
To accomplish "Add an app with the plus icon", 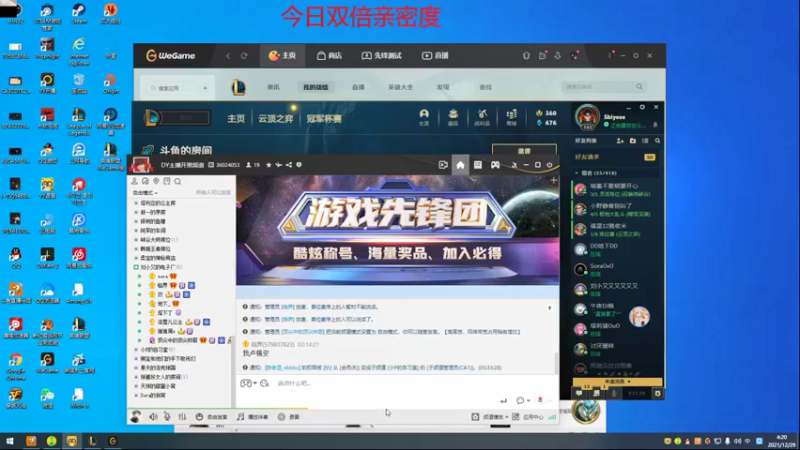I will pyautogui.click(x=205, y=88).
